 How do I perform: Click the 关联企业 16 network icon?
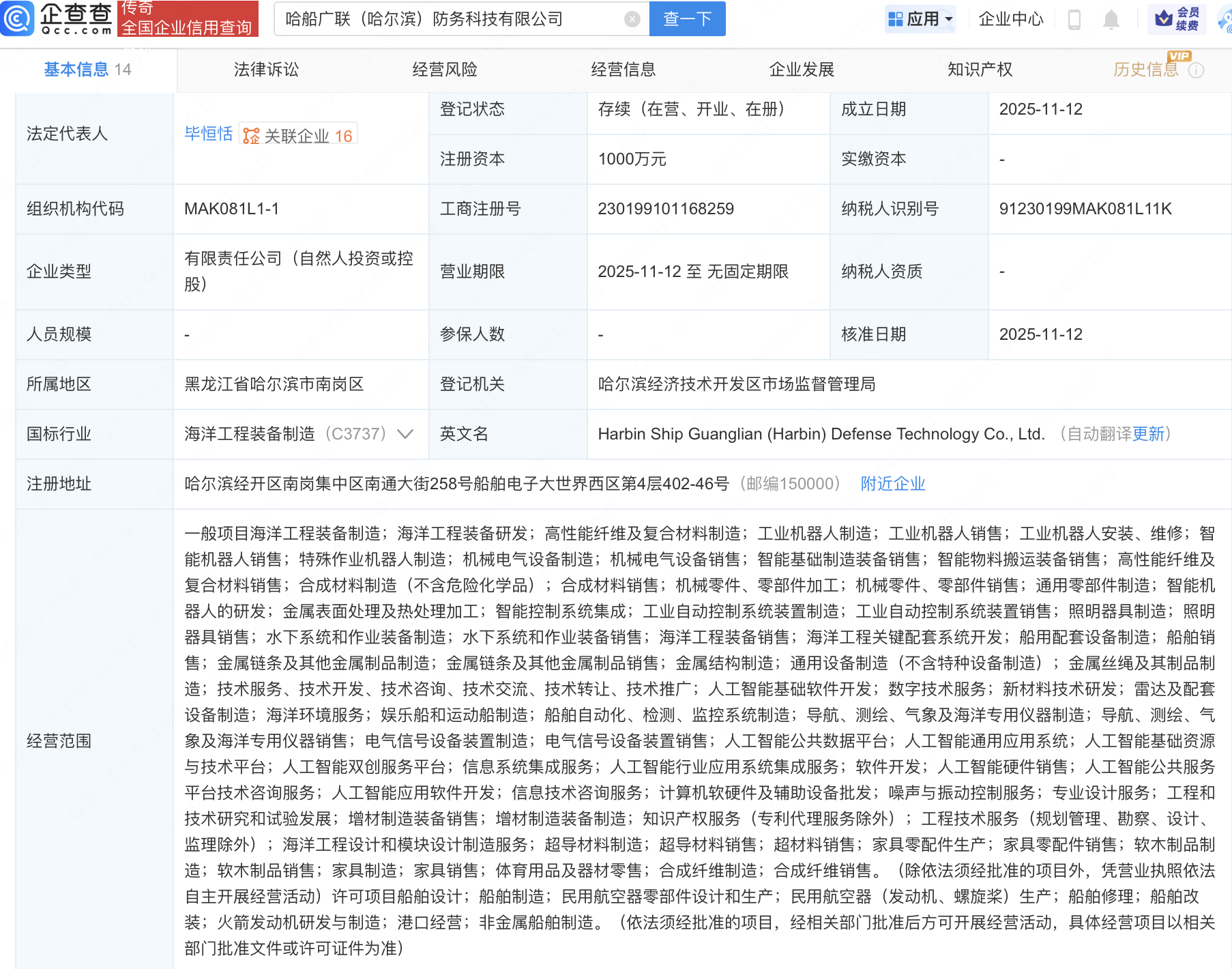pyautogui.click(x=252, y=136)
